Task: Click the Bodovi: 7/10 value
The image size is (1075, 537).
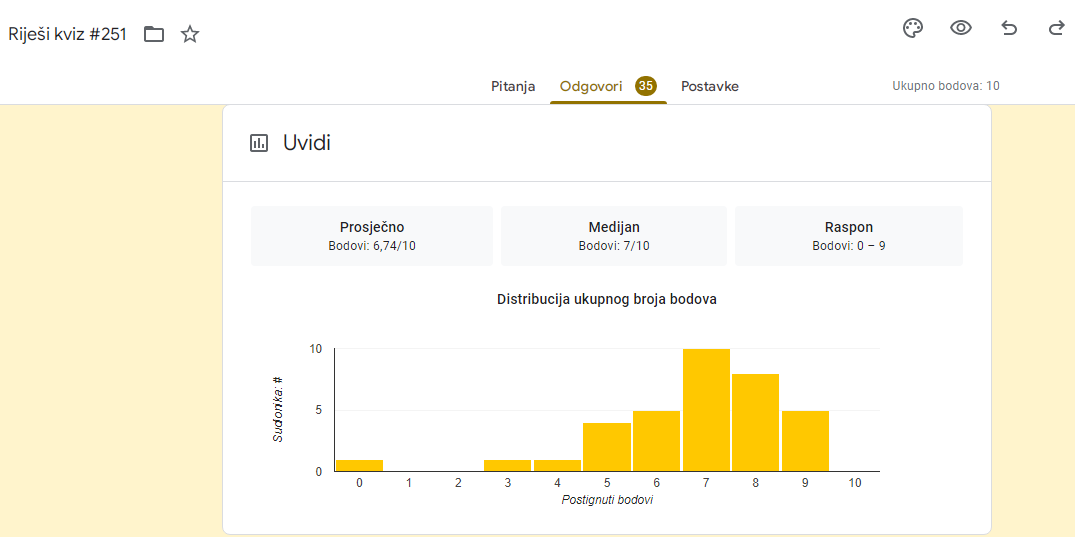Action: pos(614,246)
